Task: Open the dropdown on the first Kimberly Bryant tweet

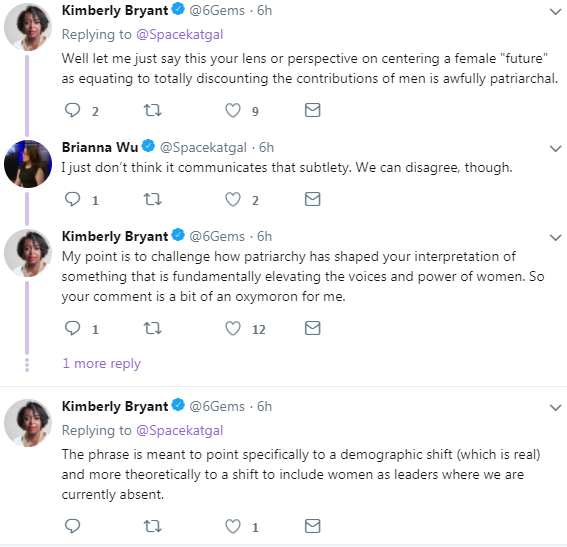Action: [x=555, y=12]
